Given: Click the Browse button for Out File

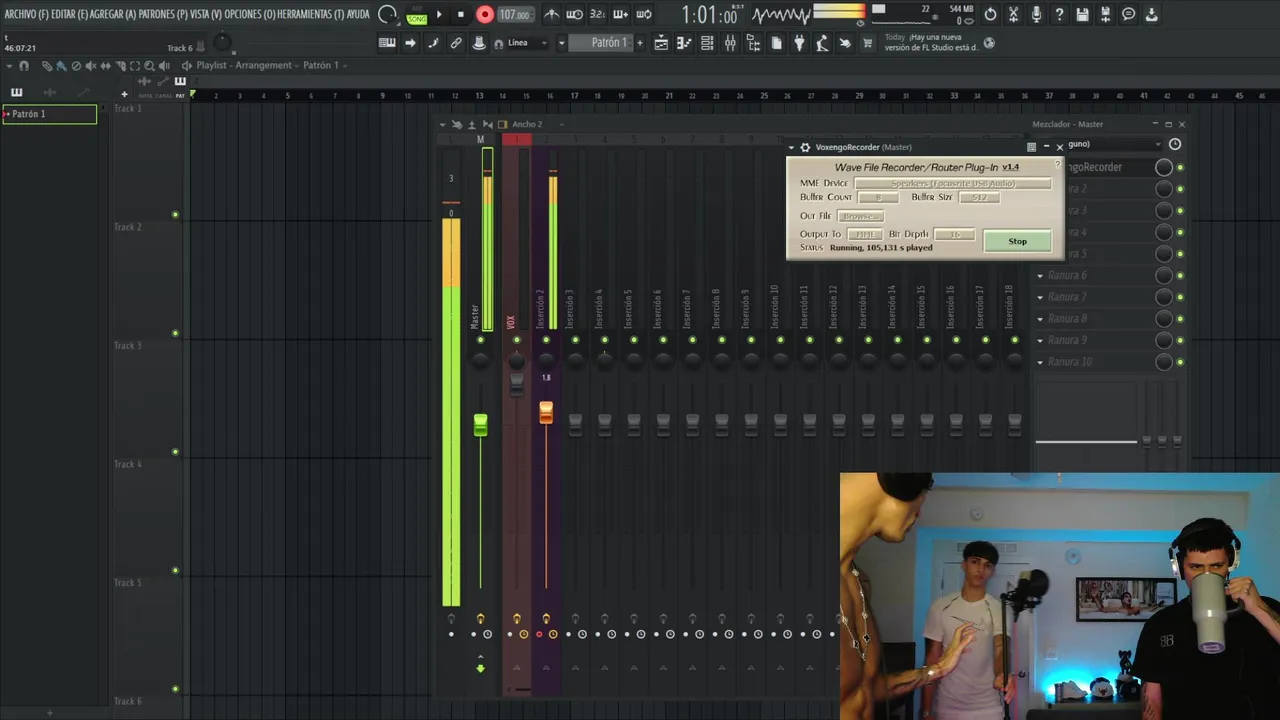Looking at the screenshot, I should 860,216.
